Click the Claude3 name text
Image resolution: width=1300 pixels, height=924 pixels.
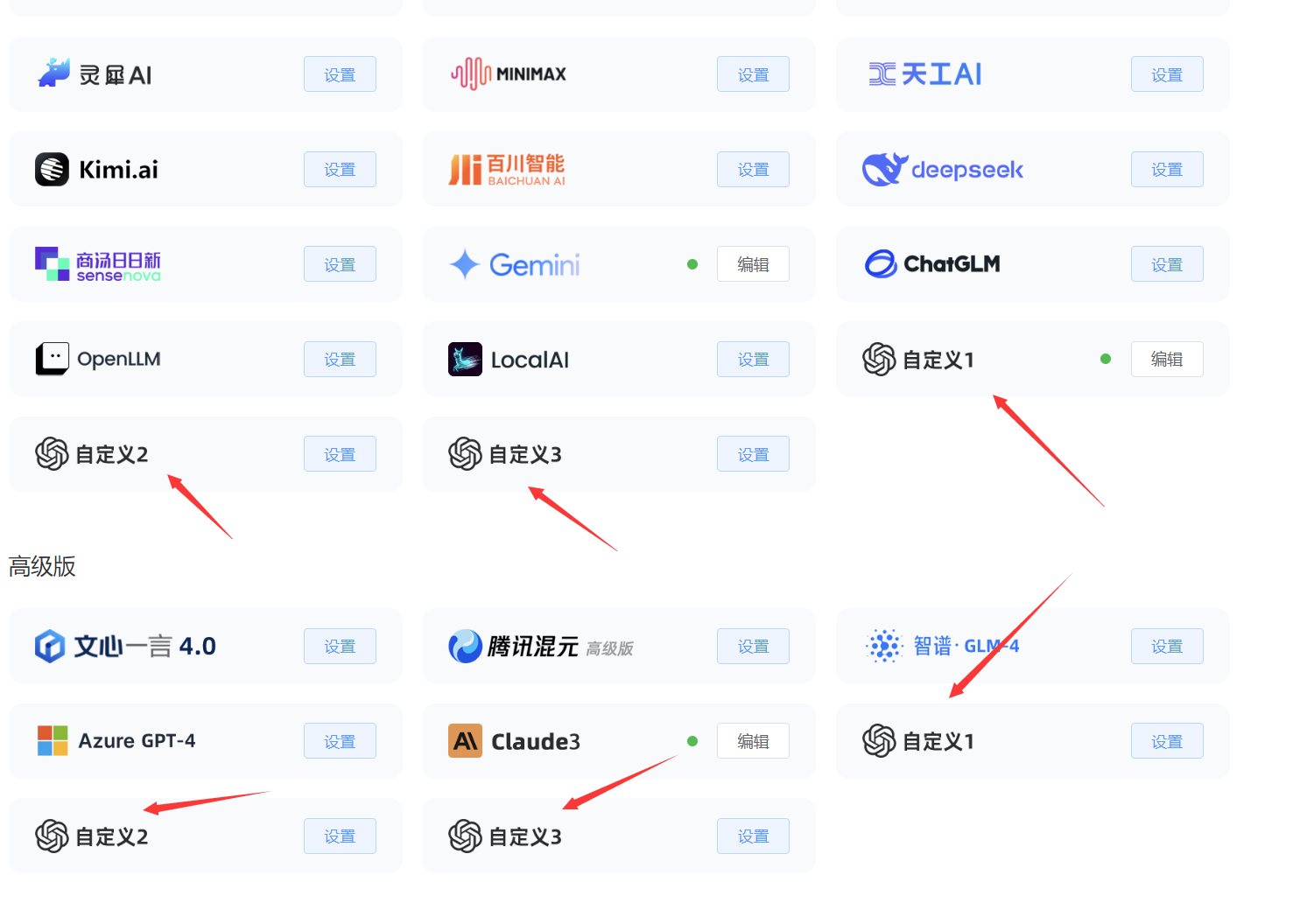(x=536, y=741)
